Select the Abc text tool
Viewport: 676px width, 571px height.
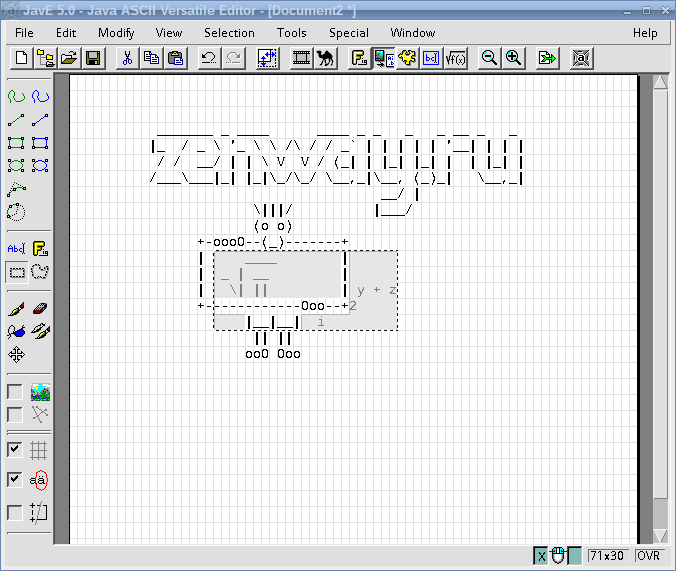click(x=16, y=249)
